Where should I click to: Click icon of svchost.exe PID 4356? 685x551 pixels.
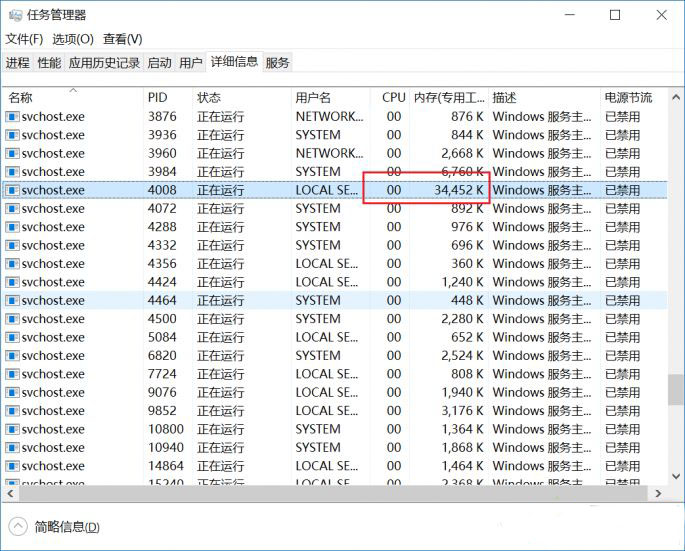pos(12,263)
